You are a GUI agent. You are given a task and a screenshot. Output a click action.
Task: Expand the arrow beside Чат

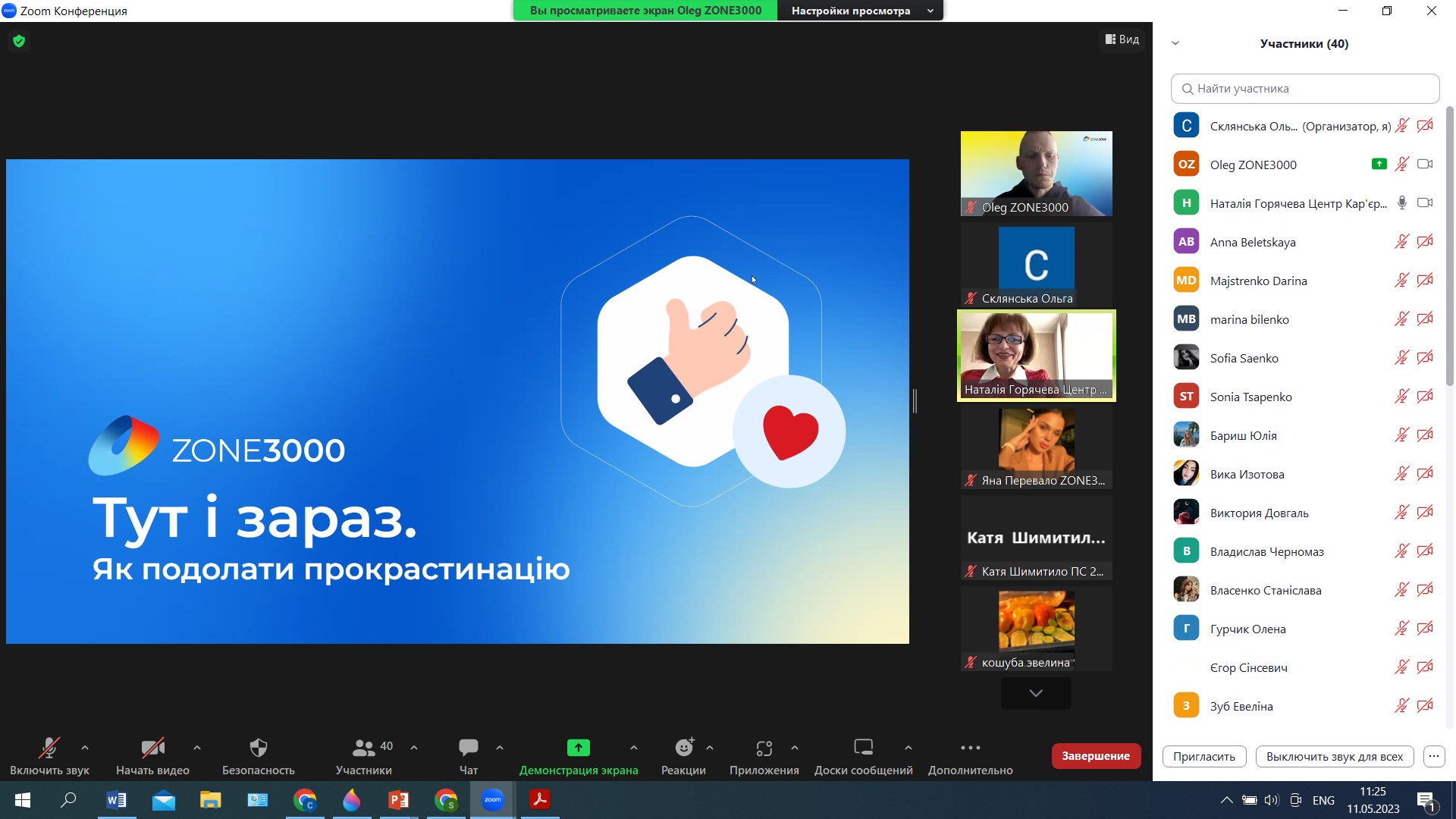[500, 748]
